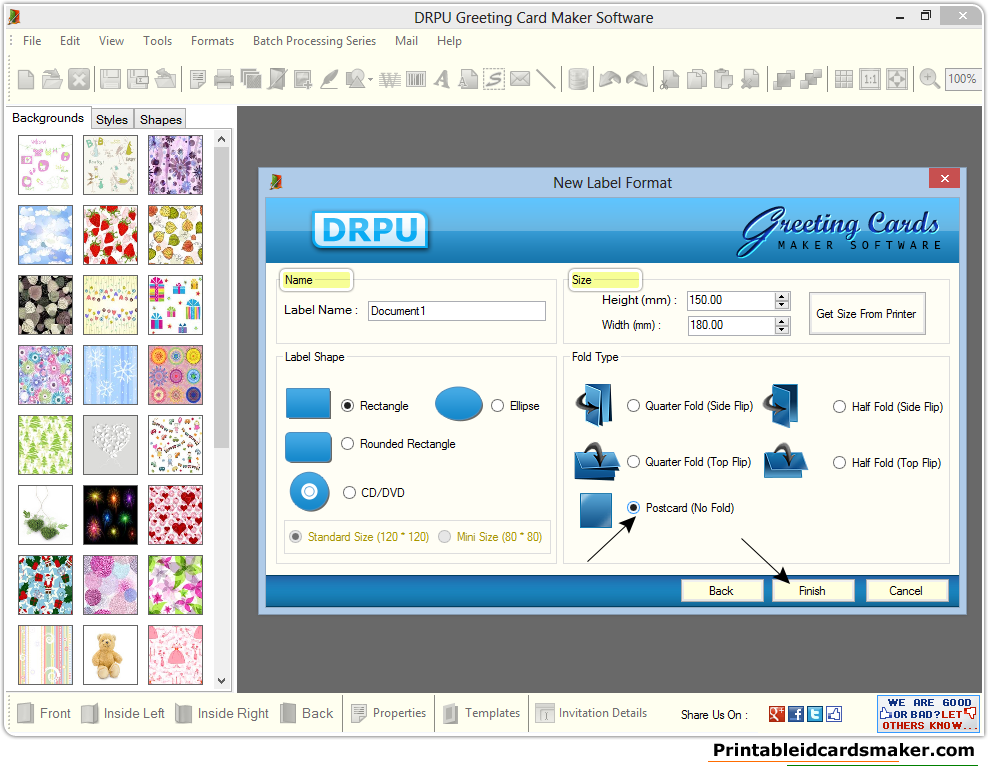Screen dimensions: 988x766
Task: Switch to the Shapes tab
Action: point(161,119)
